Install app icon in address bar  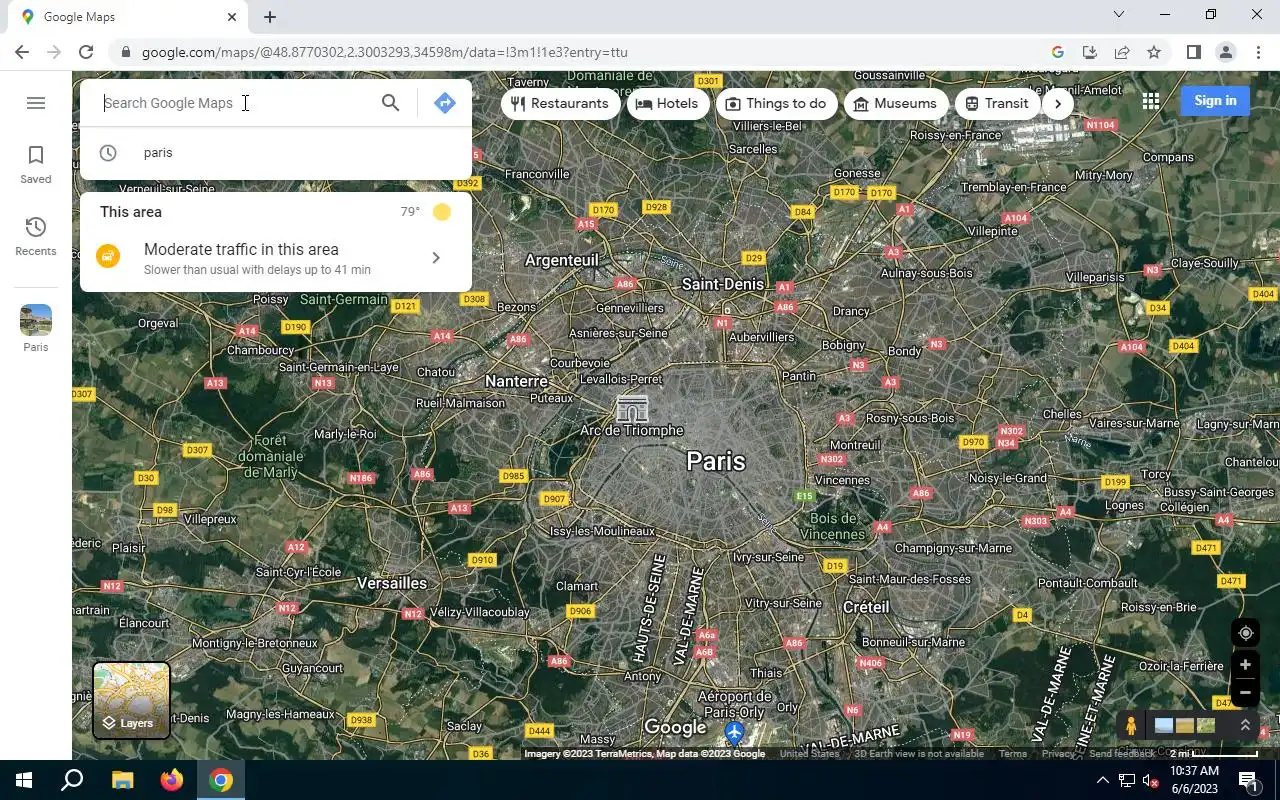pos(1090,52)
